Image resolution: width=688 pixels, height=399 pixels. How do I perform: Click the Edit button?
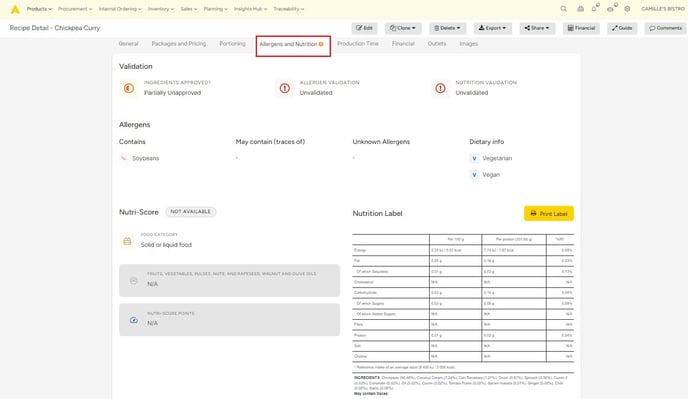pos(364,28)
